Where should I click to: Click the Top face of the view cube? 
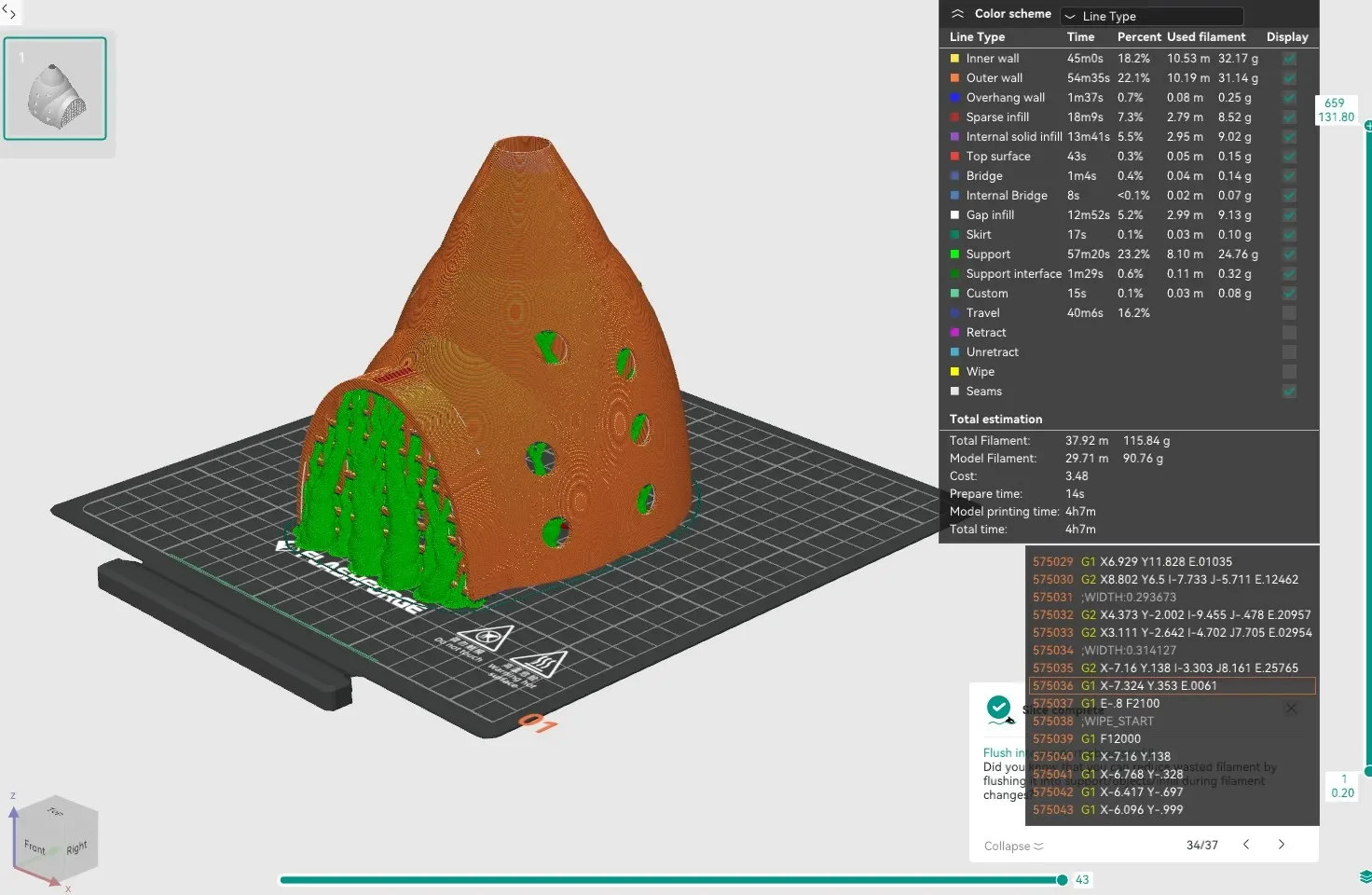tap(56, 811)
